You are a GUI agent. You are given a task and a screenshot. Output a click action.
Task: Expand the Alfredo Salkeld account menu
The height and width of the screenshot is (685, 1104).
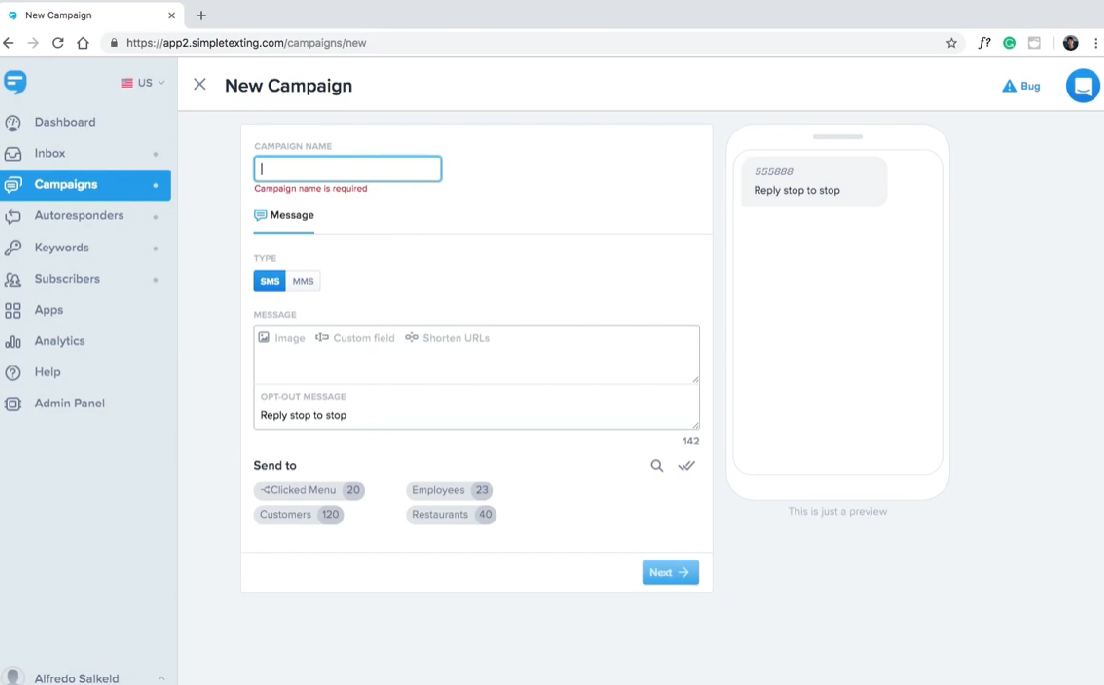[x=161, y=678]
